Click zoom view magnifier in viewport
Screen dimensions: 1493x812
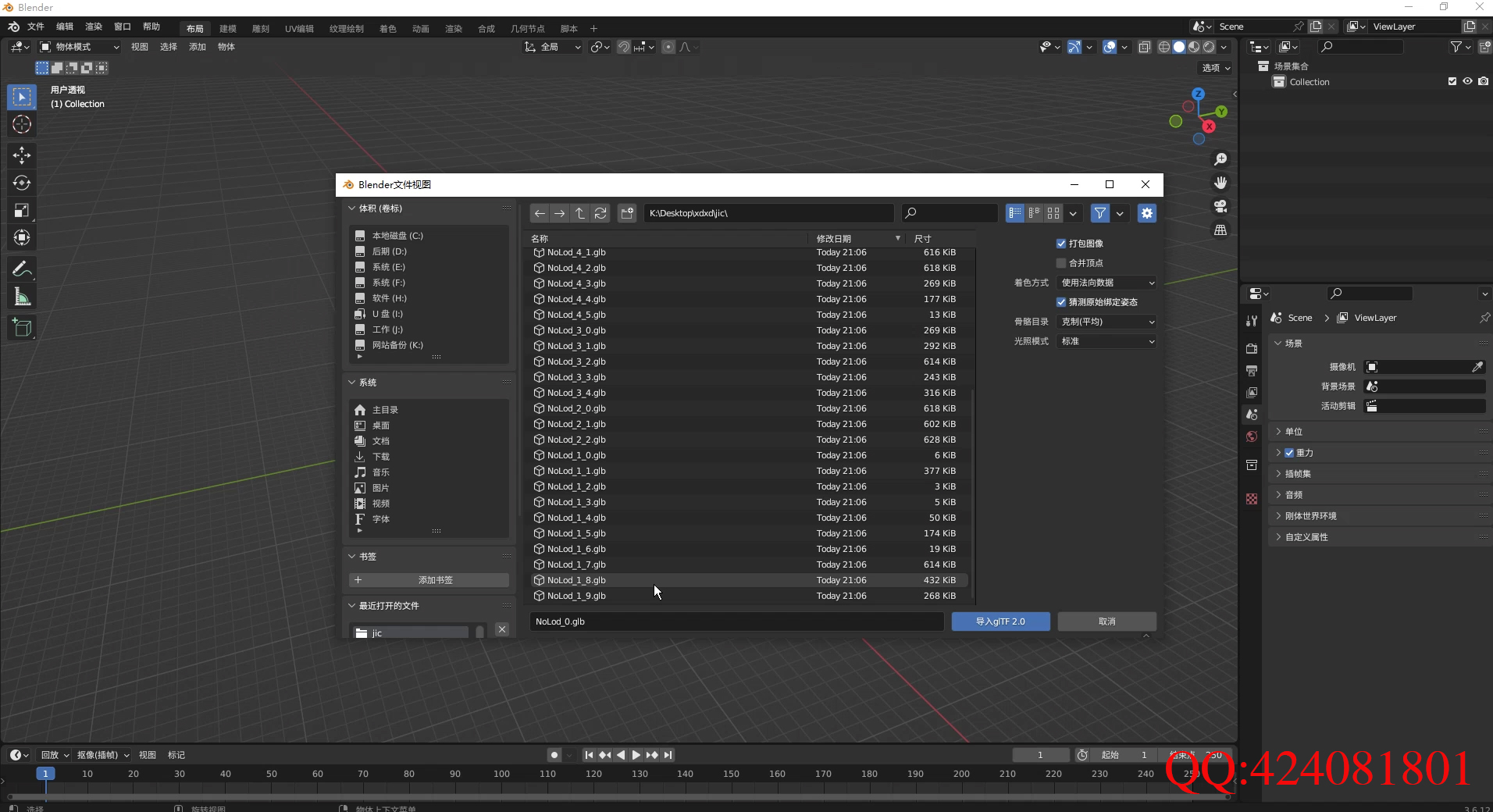(x=1220, y=159)
